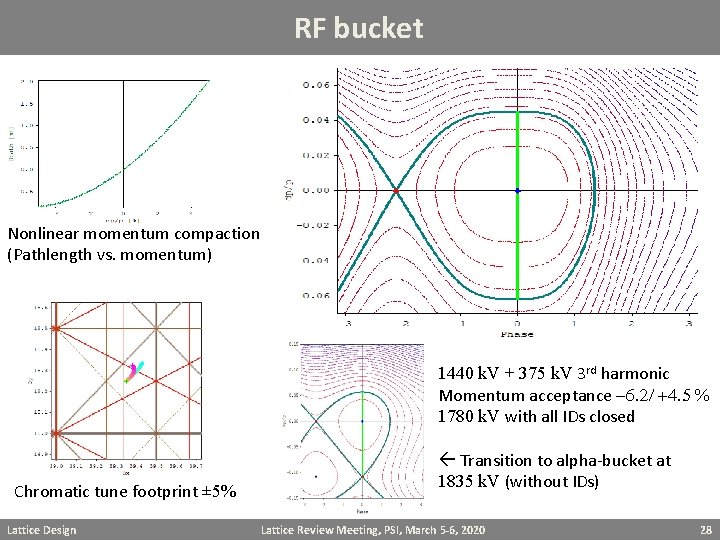
Task: Click the colored tune footprint marker
Action: (x=134, y=372)
